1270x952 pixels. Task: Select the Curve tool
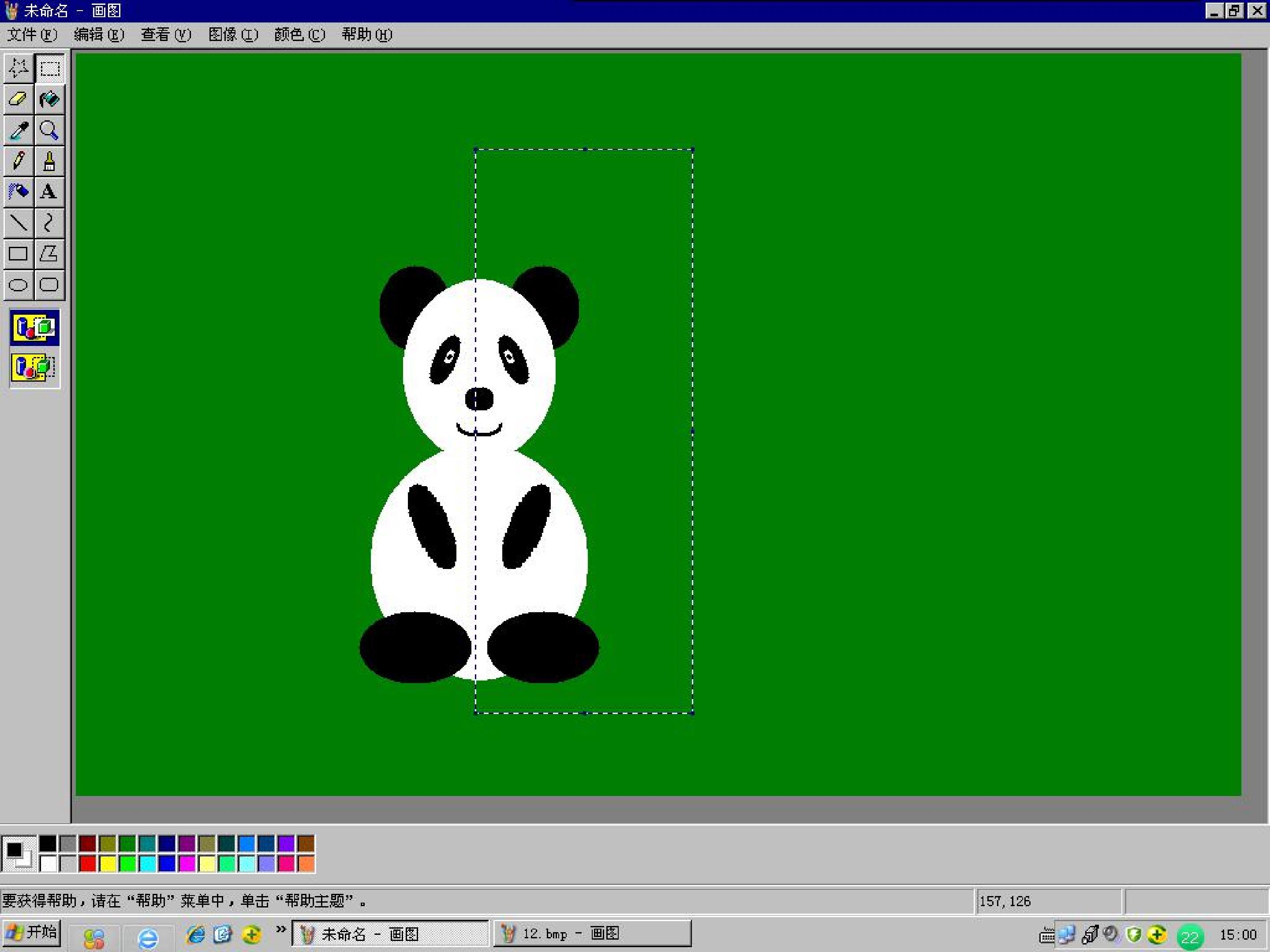coord(50,223)
